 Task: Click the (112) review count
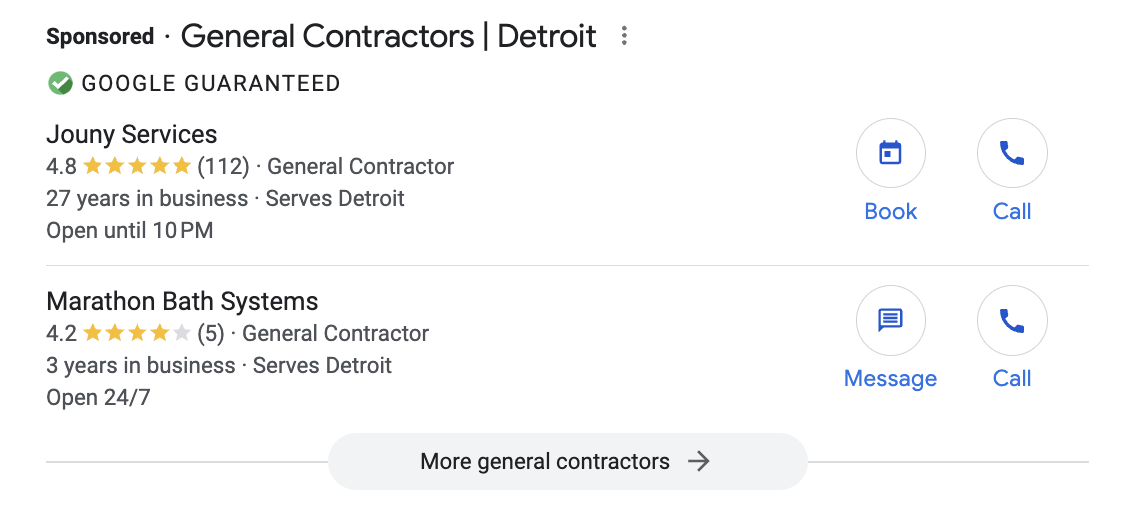(x=223, y=167)
